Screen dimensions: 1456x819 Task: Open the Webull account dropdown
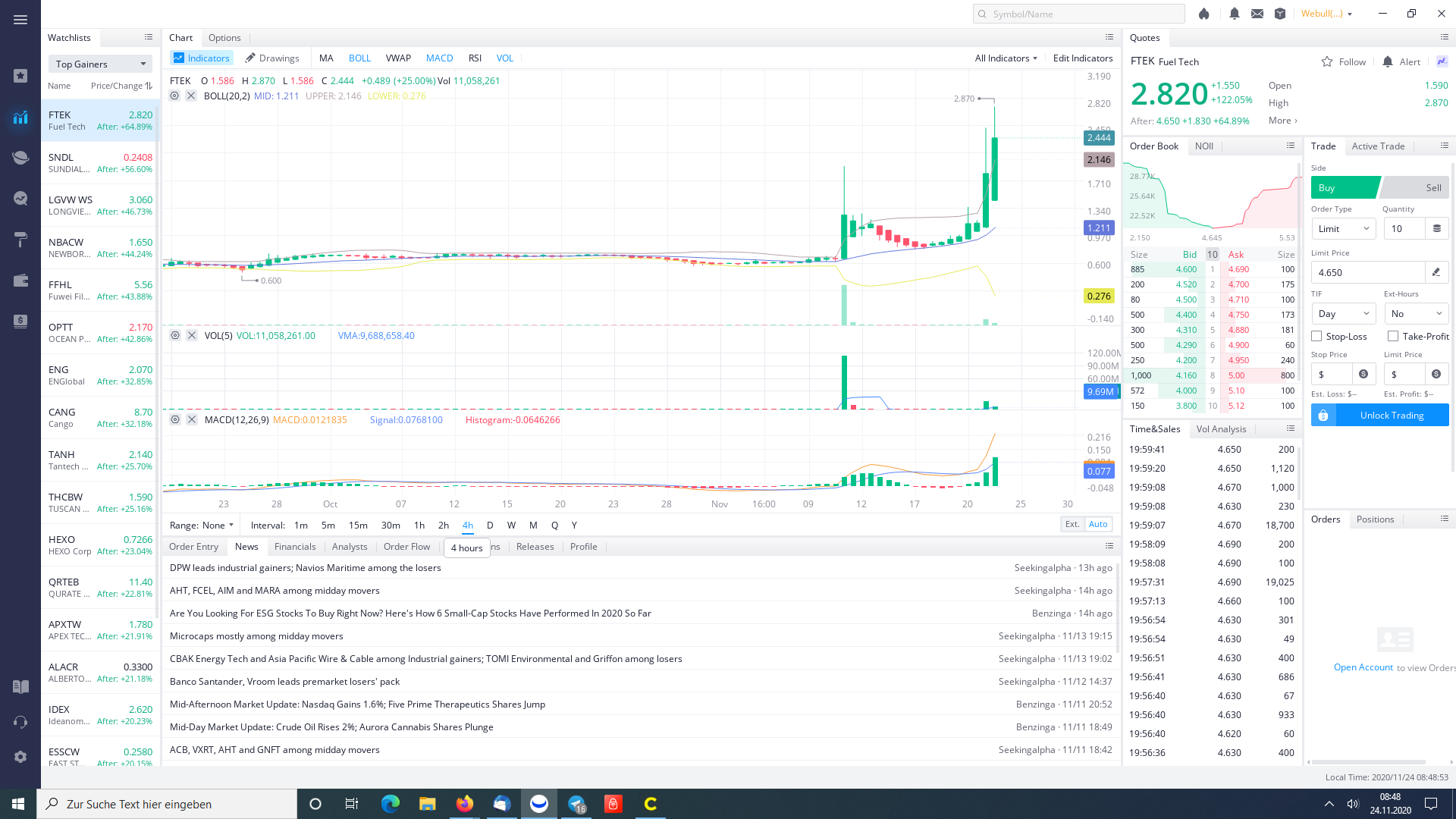1326,14
